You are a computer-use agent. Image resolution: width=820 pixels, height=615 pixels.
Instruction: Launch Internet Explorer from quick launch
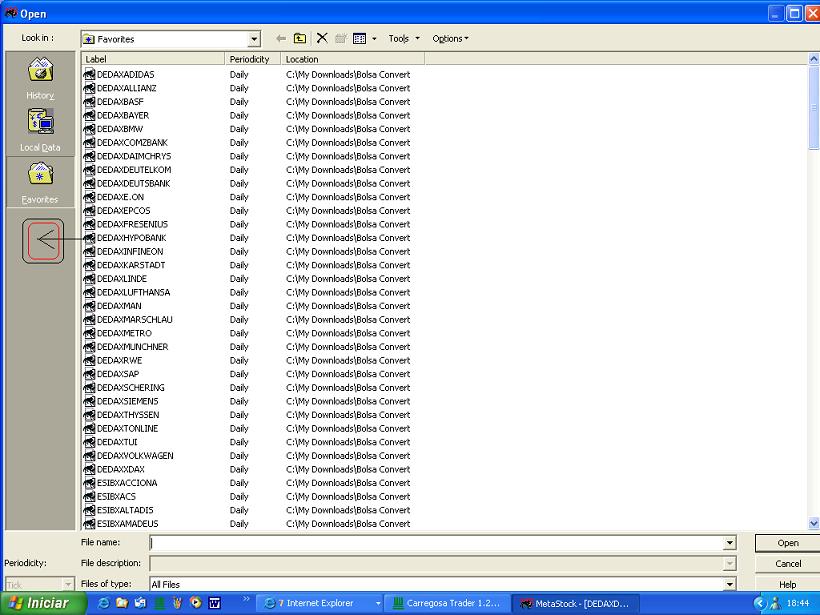tap(104, 603)
